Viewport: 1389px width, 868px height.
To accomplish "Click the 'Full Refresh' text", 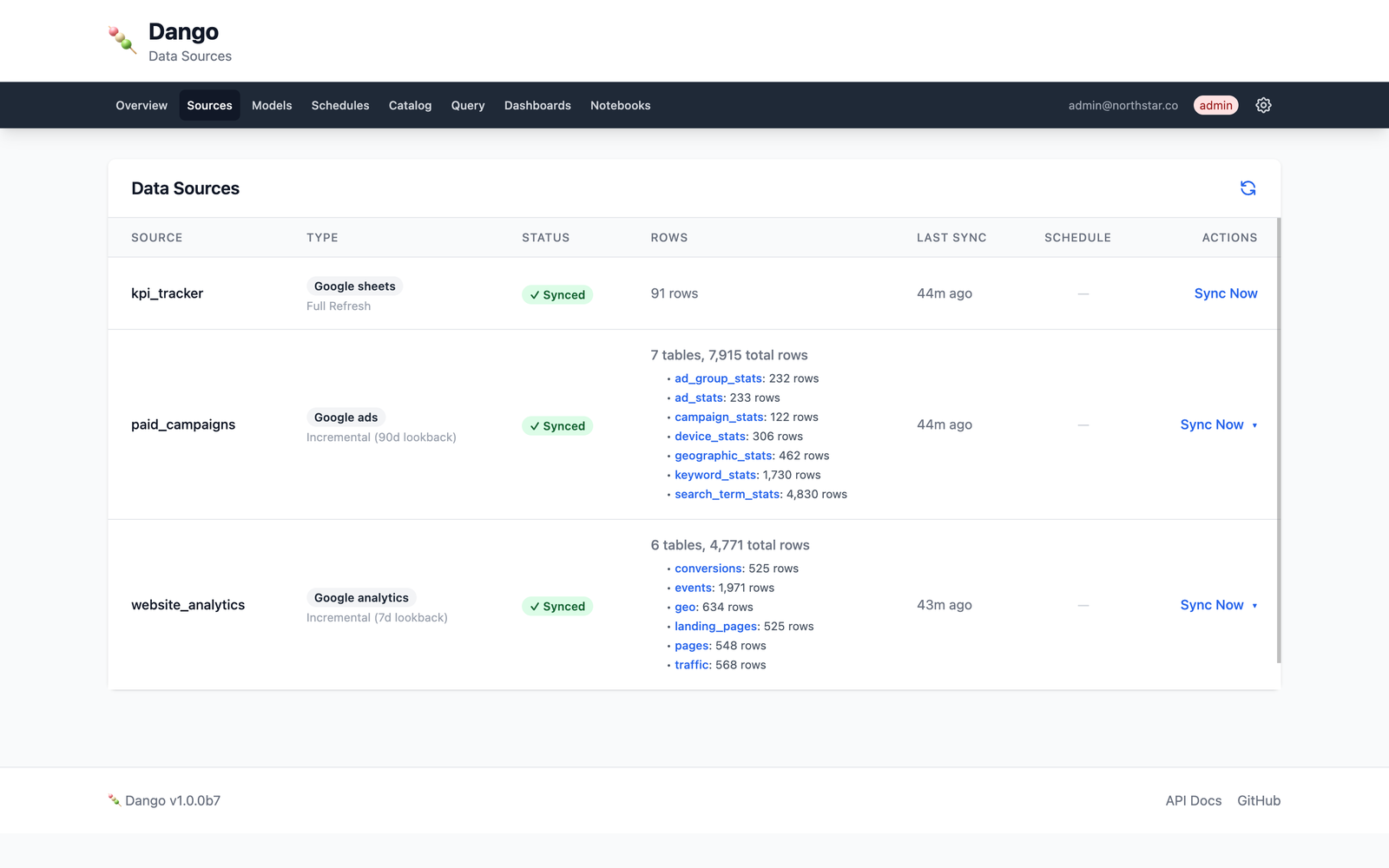I will click(339, 306).
